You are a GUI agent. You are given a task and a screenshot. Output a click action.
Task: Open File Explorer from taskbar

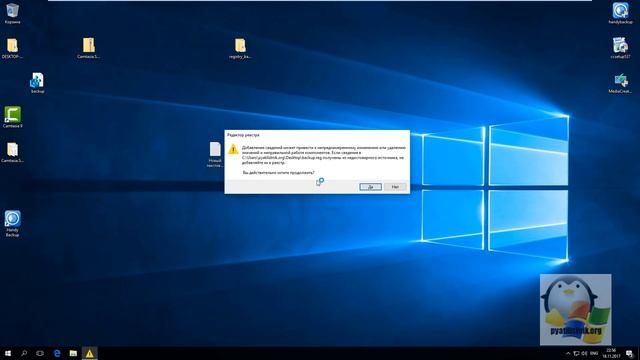(73, 353)
